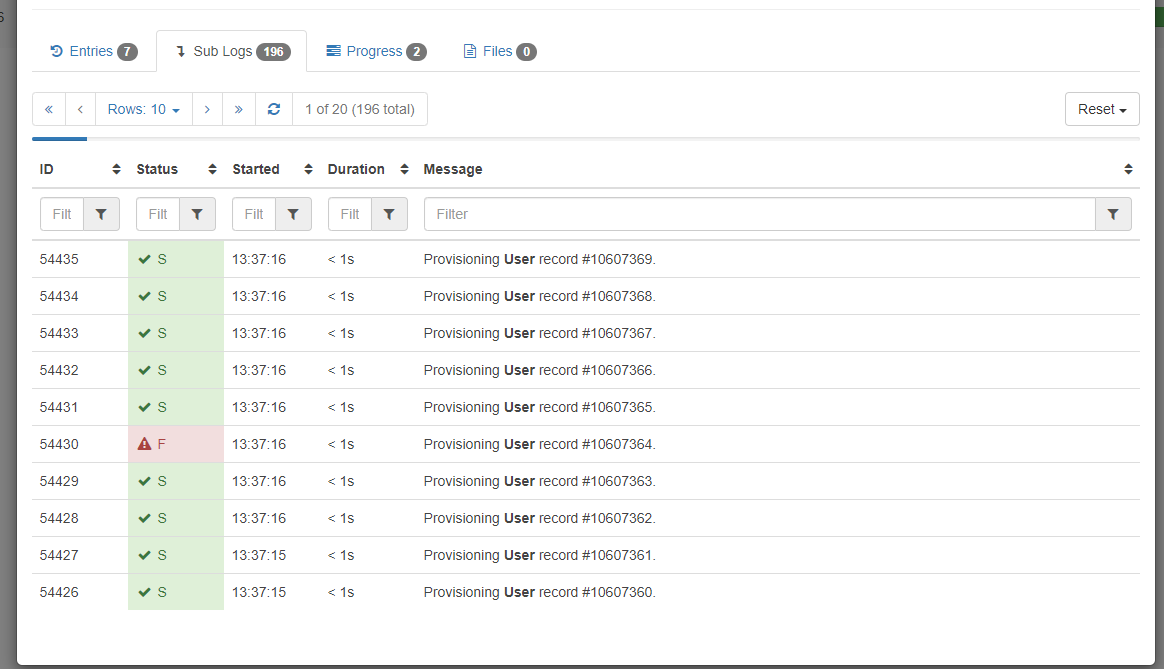Sort rows by the Duration column
Screen dimensions: 1164x669
402,169
